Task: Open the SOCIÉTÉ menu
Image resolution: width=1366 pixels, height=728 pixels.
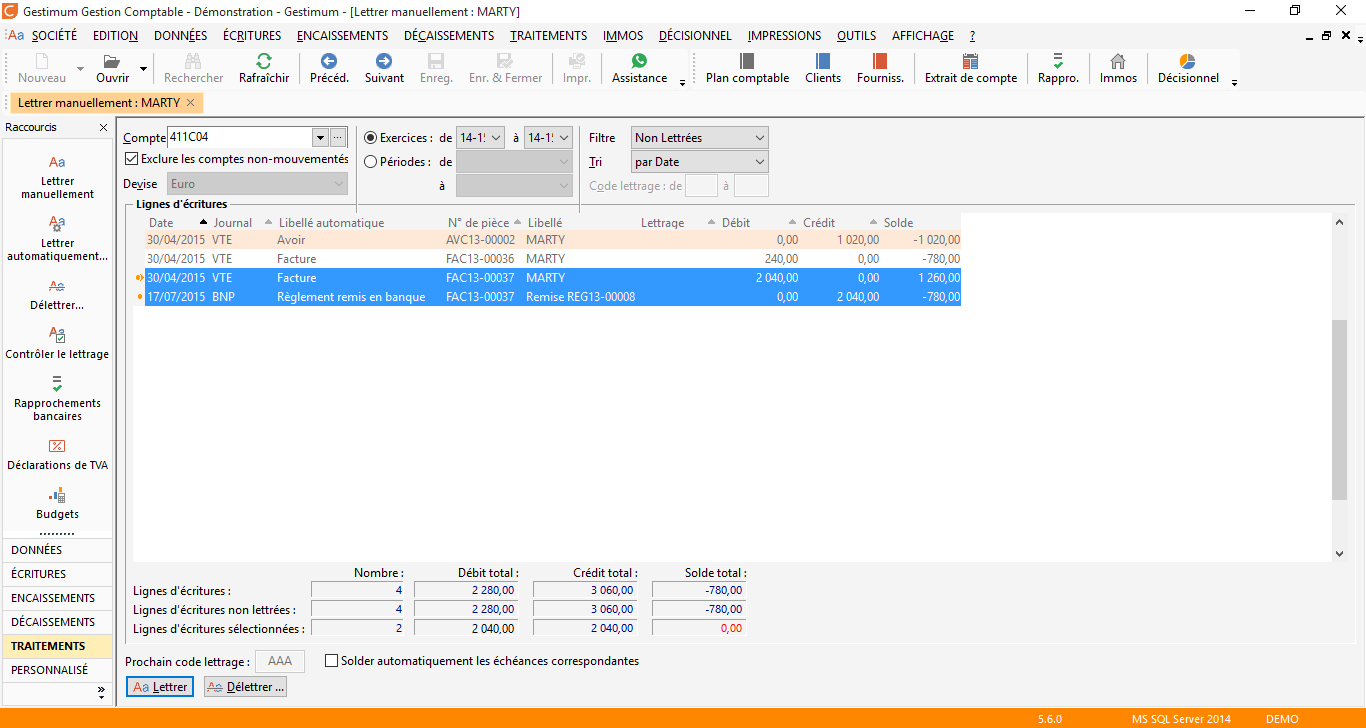Action: [x=54, y=35]
